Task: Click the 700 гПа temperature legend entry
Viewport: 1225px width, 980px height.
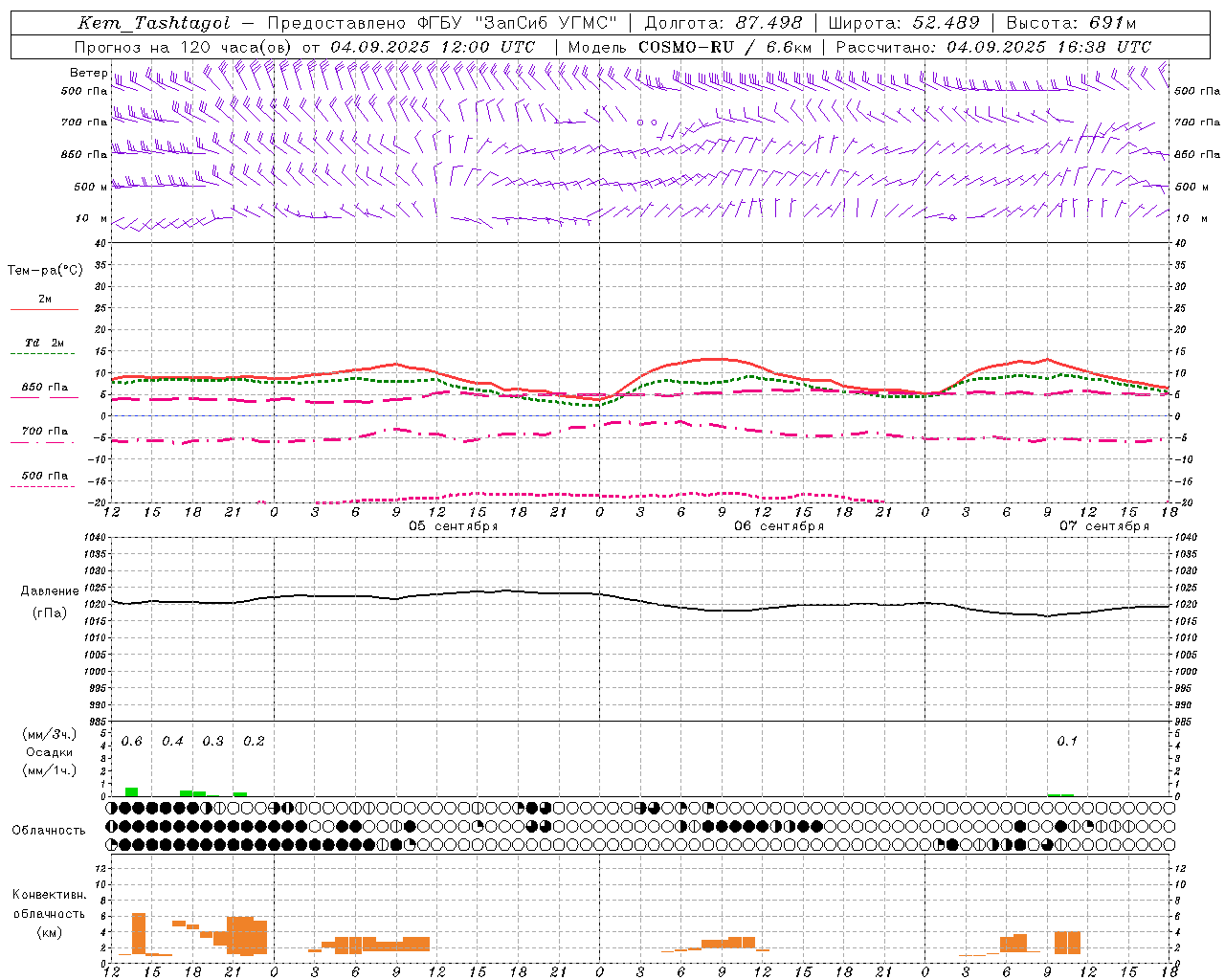Action: click(x=45, y=431)
